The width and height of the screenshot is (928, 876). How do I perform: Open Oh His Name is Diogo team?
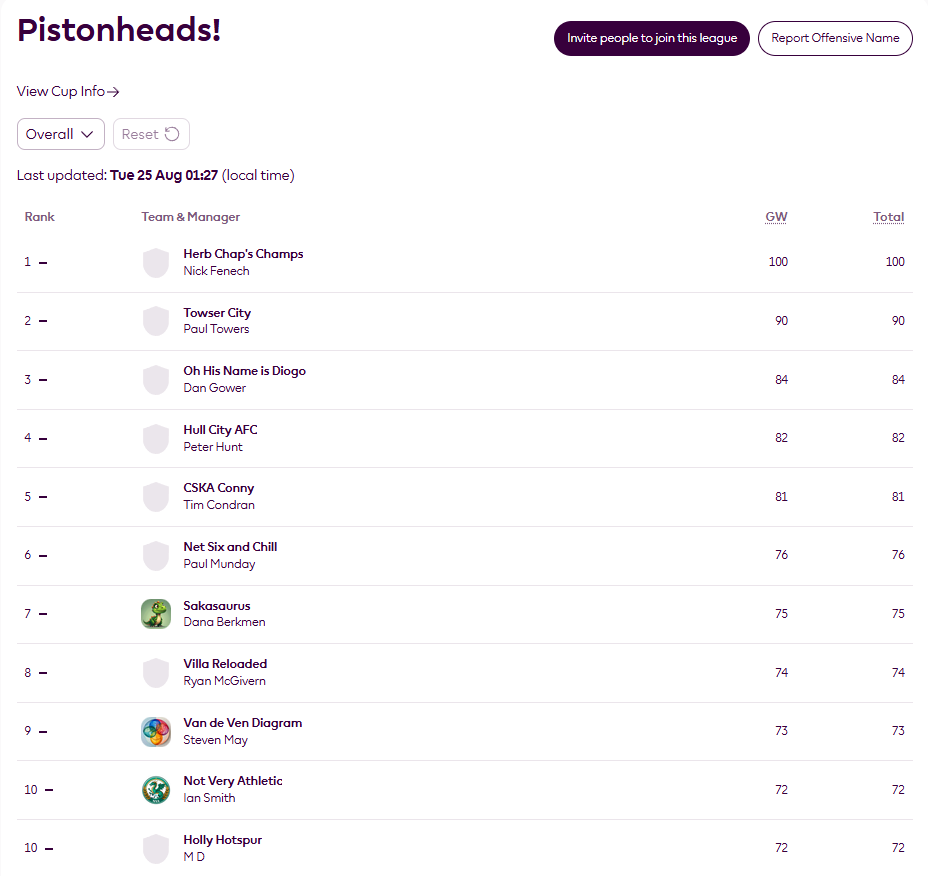click(x=244, y=371)
